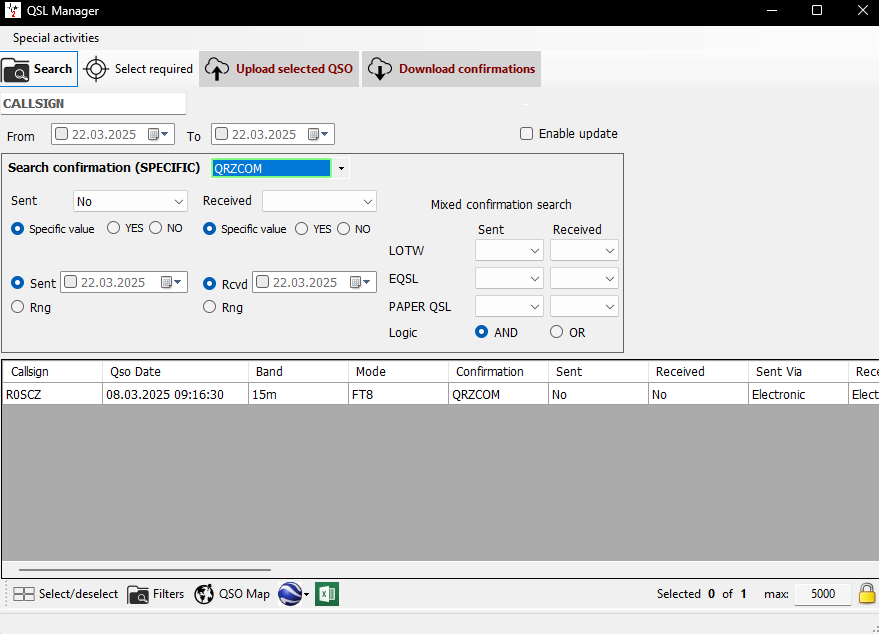879x634 pixels.
Task: Click the max 5000 value field
Action: (822, 594)
